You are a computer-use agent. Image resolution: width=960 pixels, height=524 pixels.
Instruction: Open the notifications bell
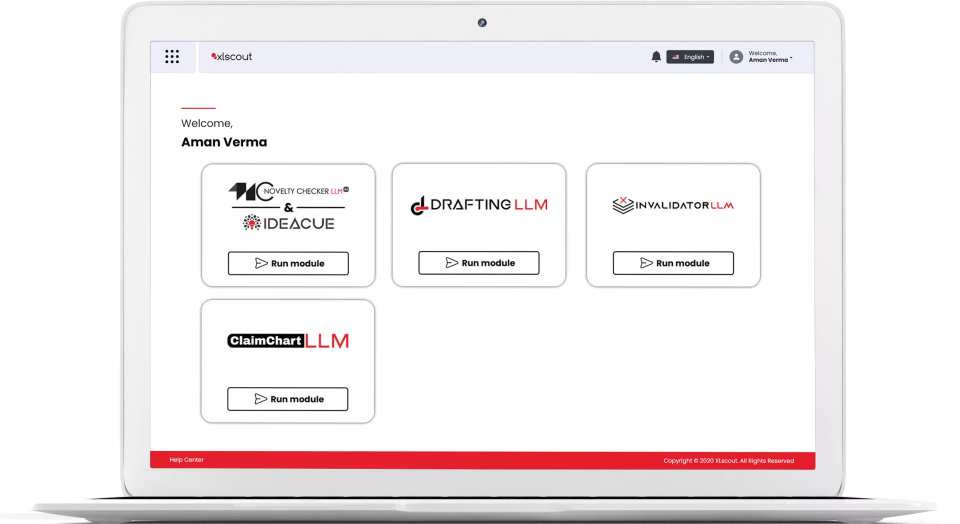(656, 57)
